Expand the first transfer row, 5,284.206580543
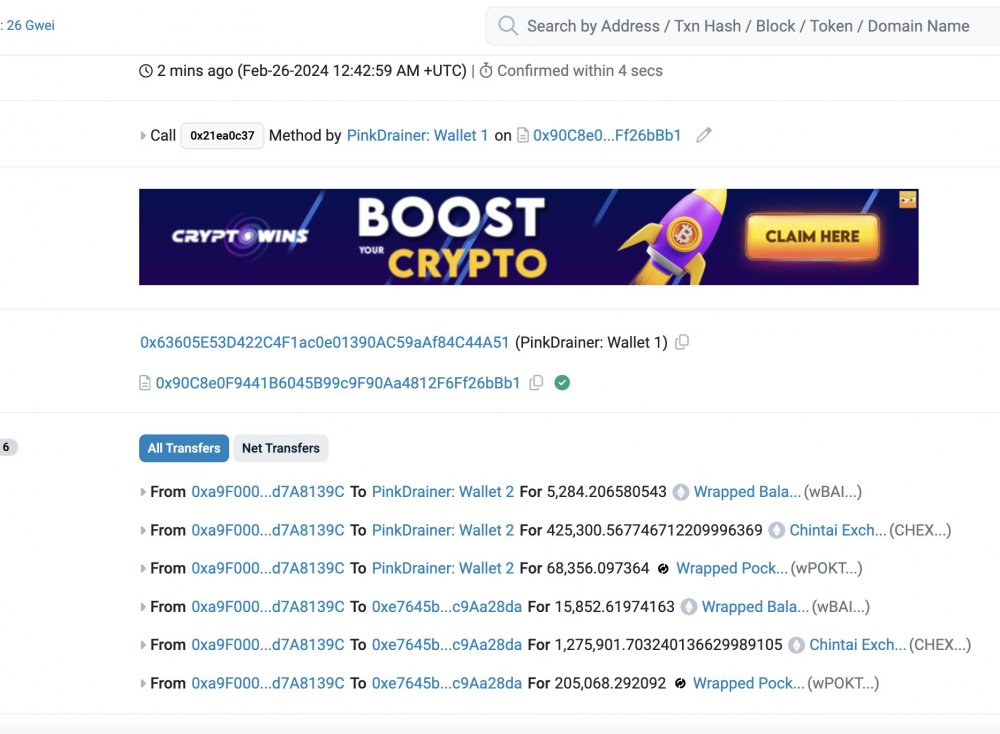This screenshot has height=734, width=1000. click(x=143, y=492)
